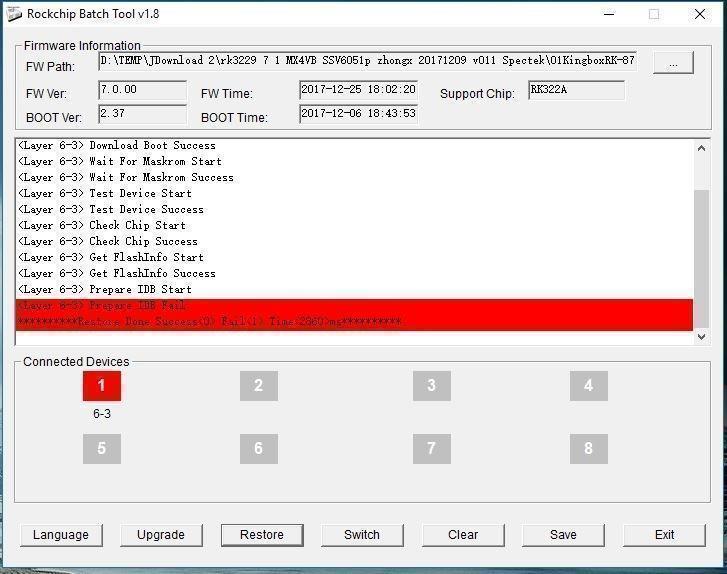Select log line 'Test Device Start'
Image resolution: width=727 pixels, height=574 pixels.
tap(105, 193)
